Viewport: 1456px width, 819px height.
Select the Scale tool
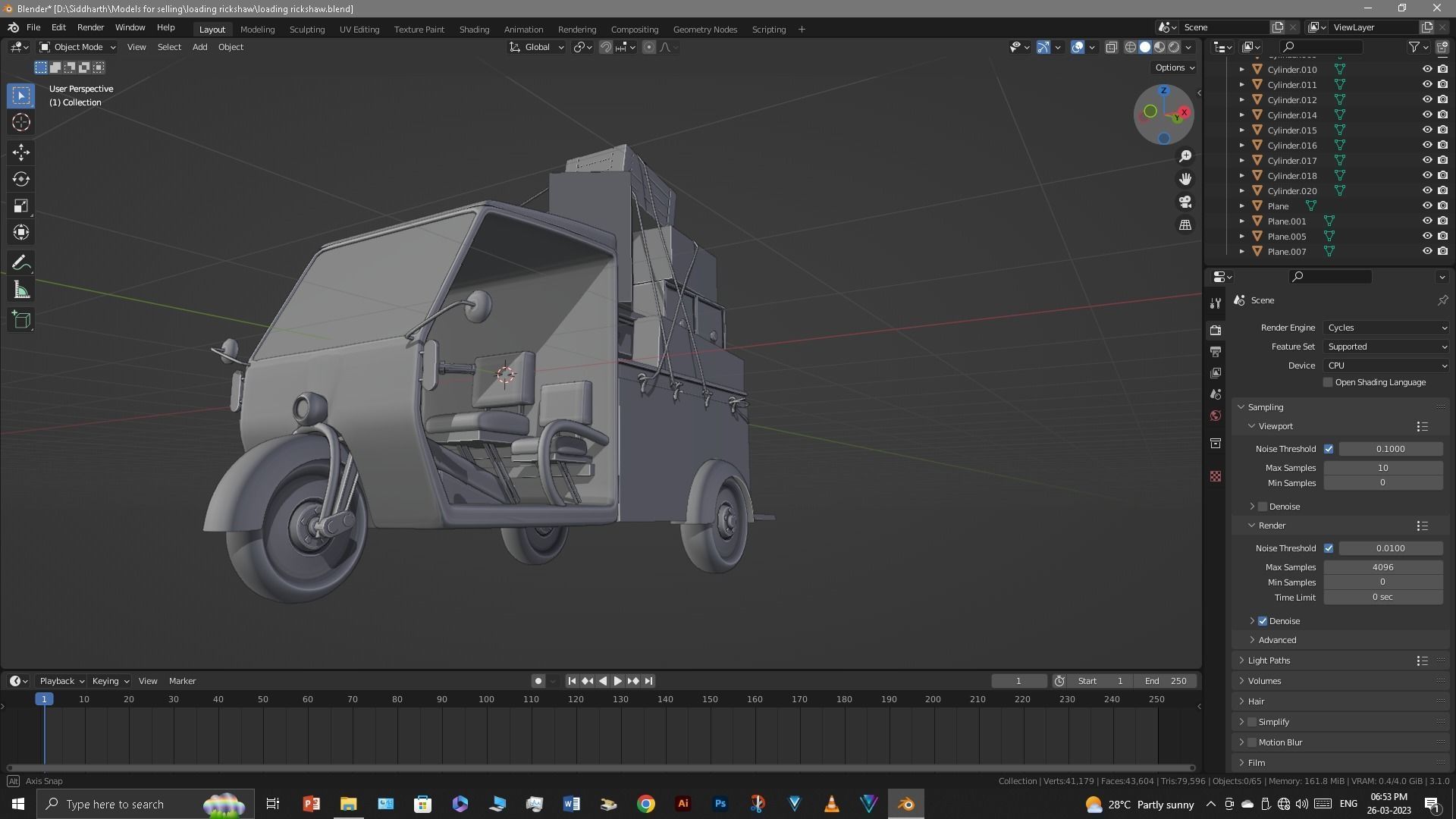[x=21, y=206]
